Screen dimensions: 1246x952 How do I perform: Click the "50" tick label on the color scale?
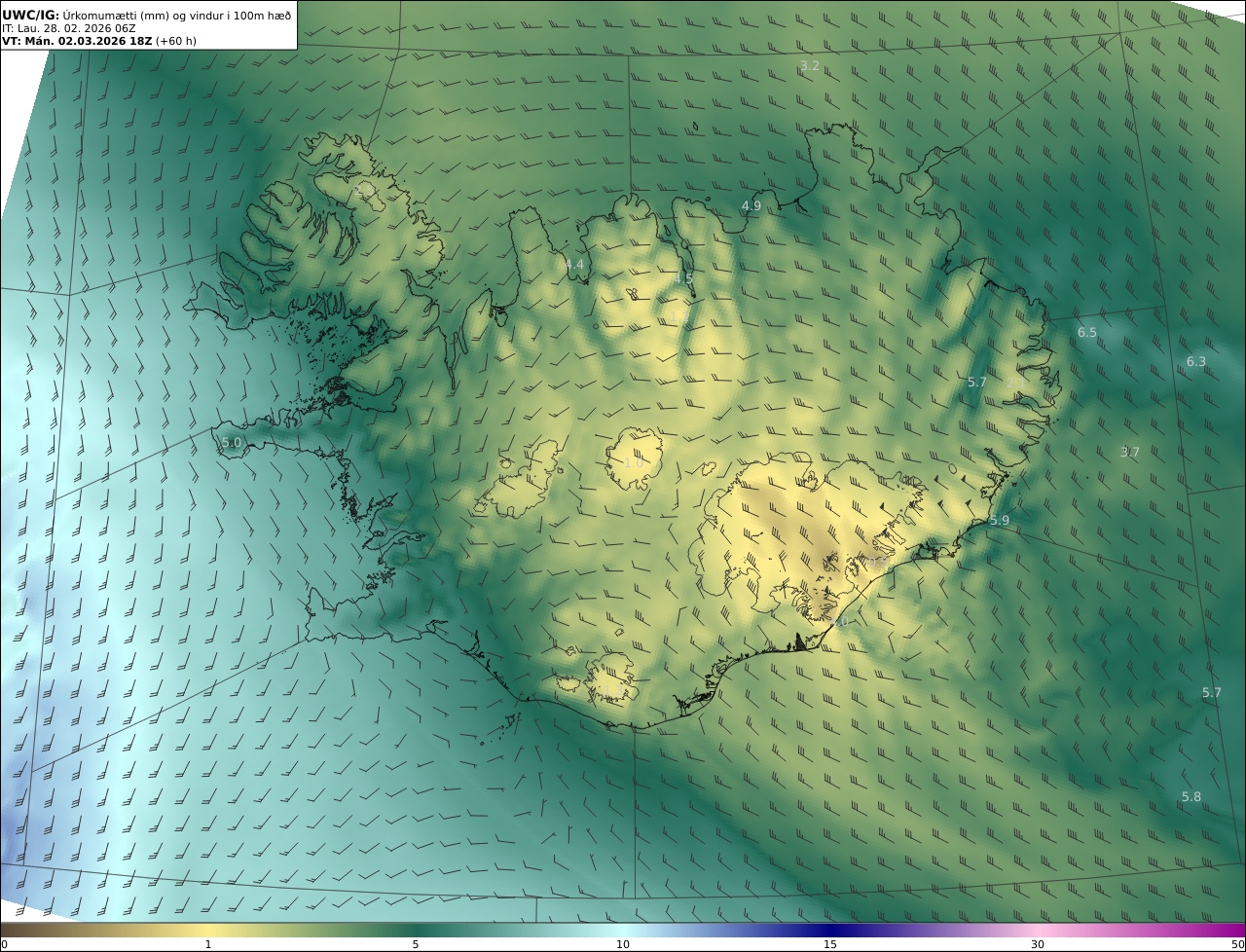click(1238, 944)
